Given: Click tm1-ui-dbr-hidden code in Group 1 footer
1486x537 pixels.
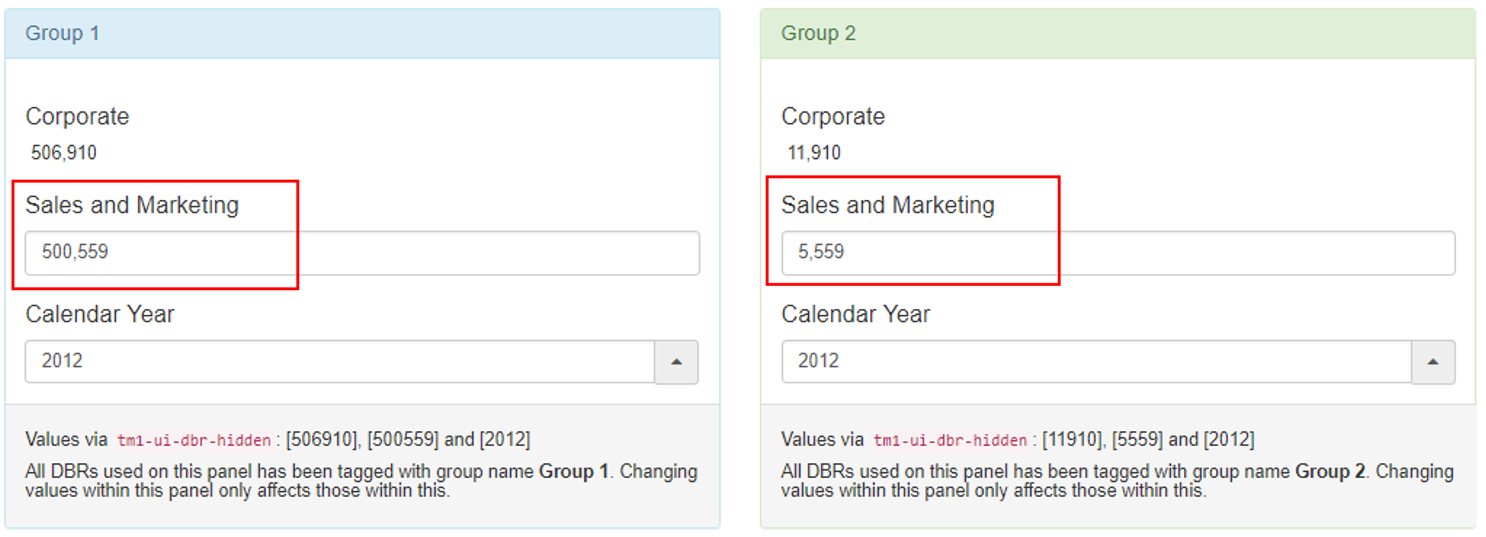Looking at the screenshot, I should point(193,441).
